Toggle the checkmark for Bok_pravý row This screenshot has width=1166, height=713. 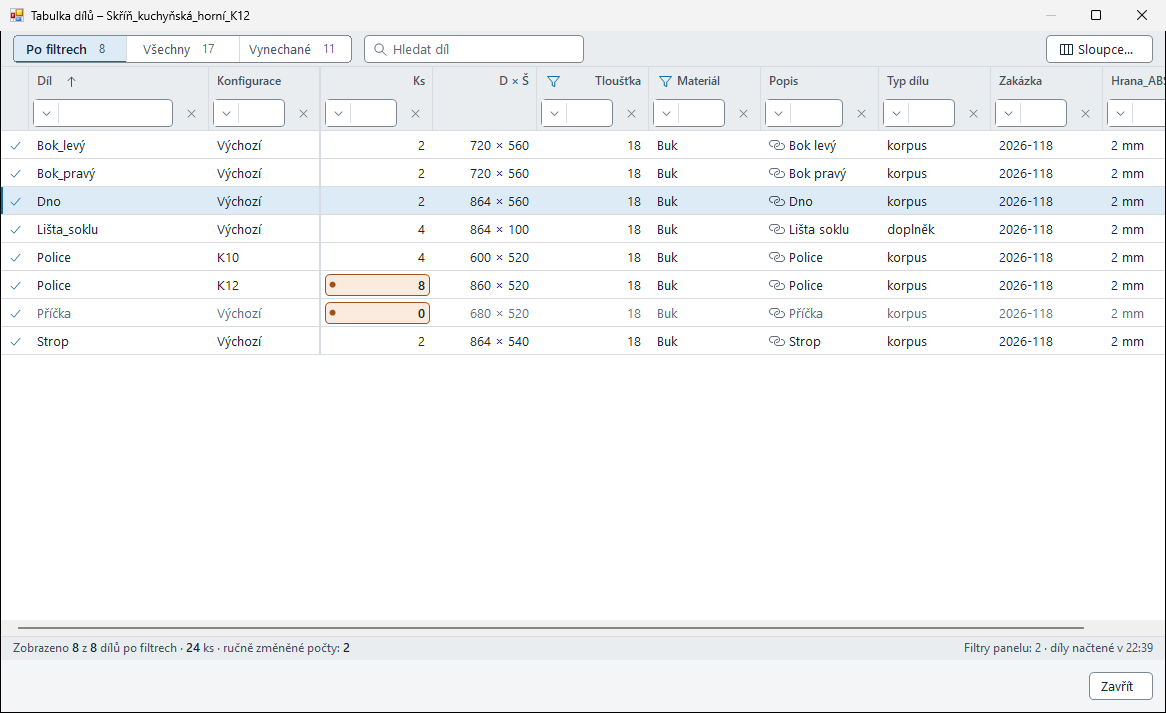(x=16, y=174)
